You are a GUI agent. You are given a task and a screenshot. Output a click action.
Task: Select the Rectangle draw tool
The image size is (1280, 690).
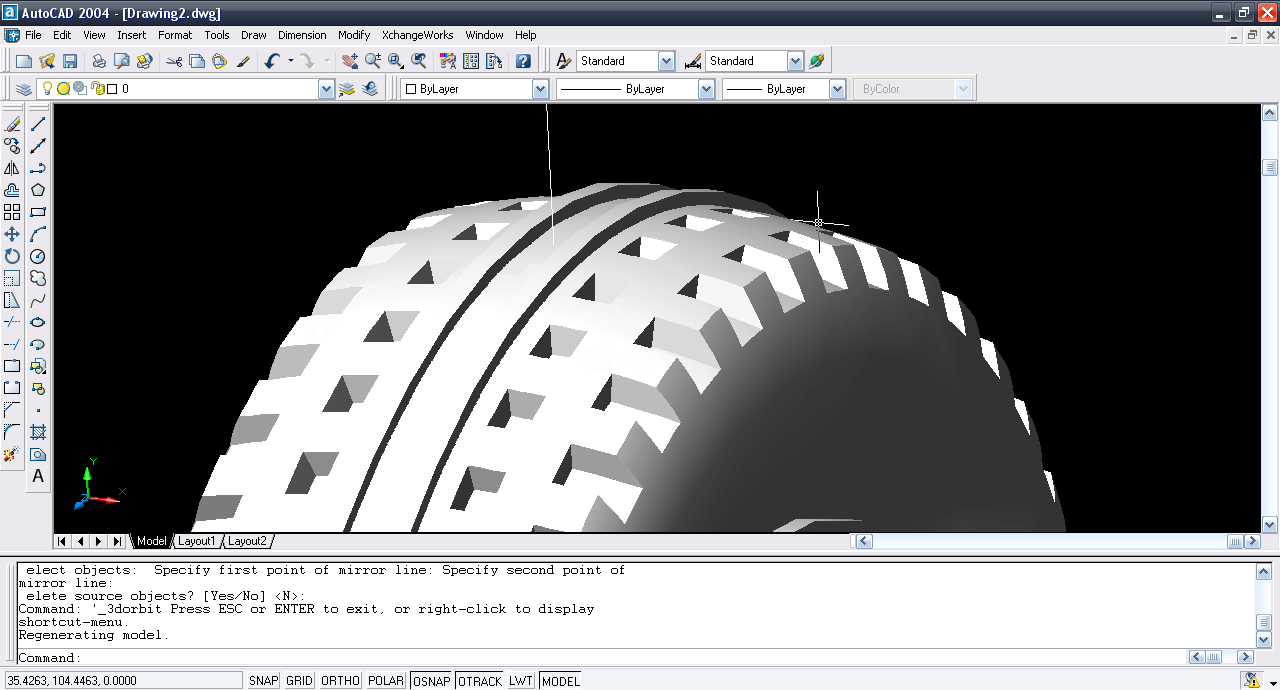38,212
